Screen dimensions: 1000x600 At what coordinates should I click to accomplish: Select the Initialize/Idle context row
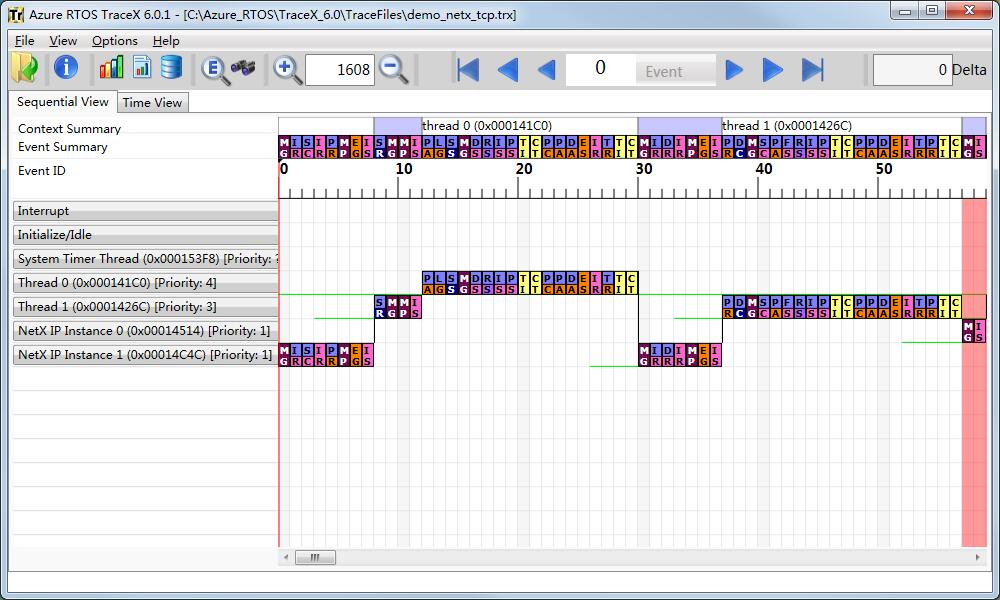click(x=145, y=235)
